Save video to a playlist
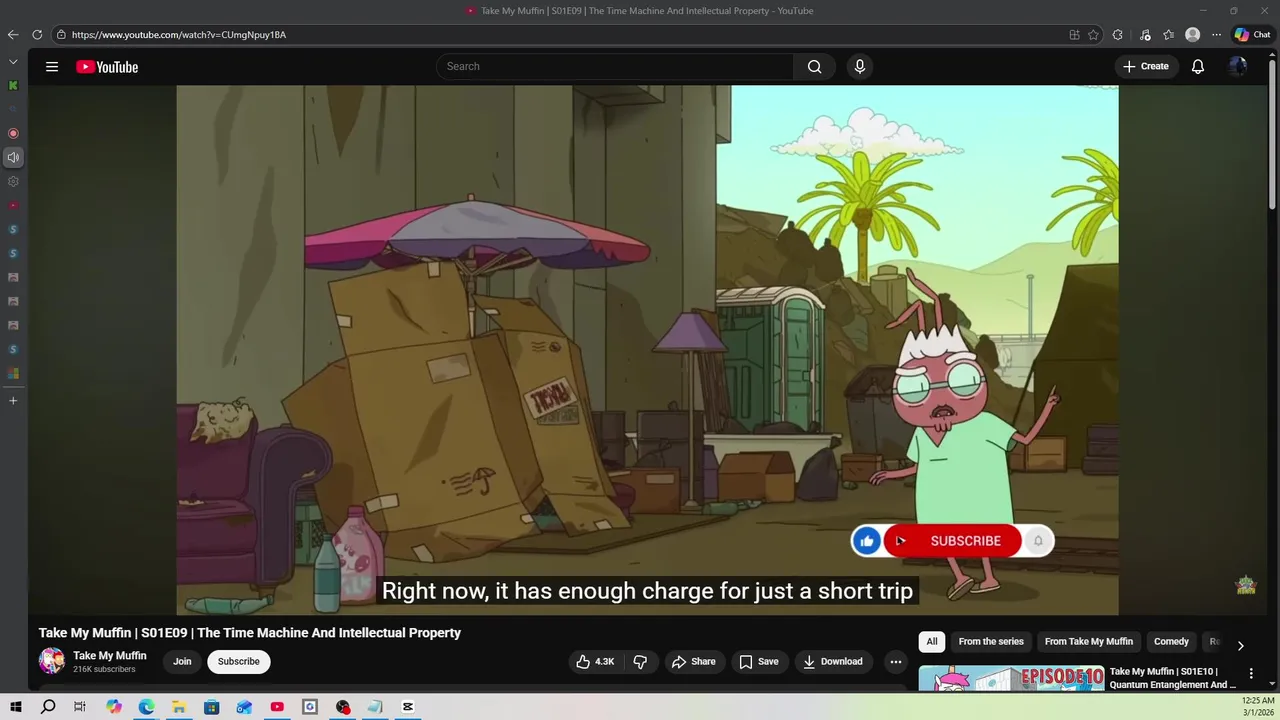This screenshot has width=1280, height=720. tap(759, 661)
